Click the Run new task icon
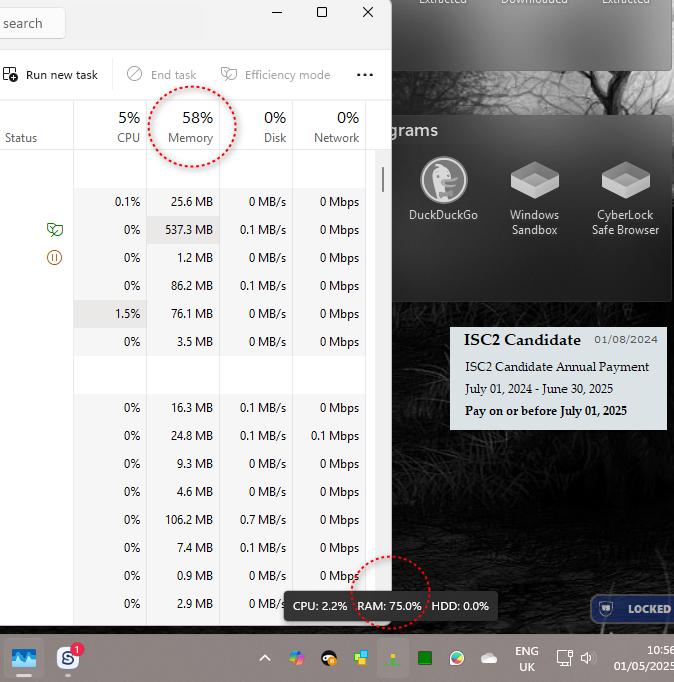Screen dimensions: 674x682 [10, 75]
